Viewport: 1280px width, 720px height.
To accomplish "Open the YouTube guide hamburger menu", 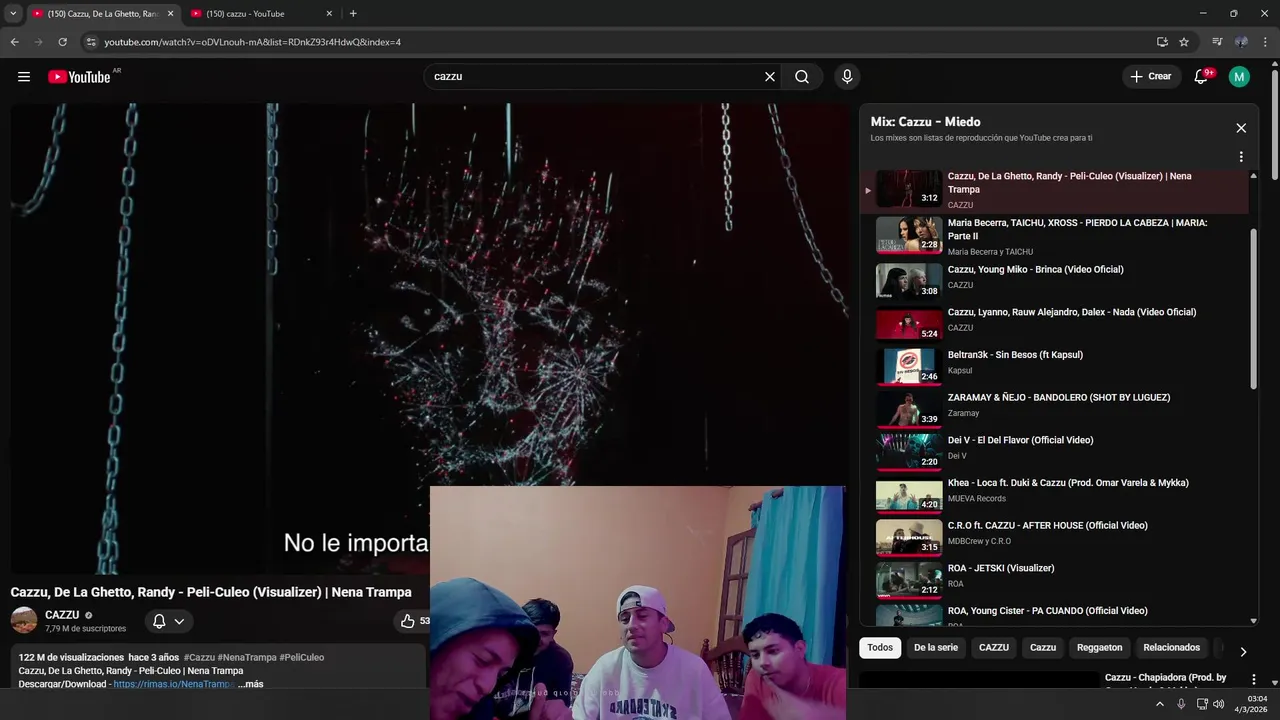I will pos(24,77).
